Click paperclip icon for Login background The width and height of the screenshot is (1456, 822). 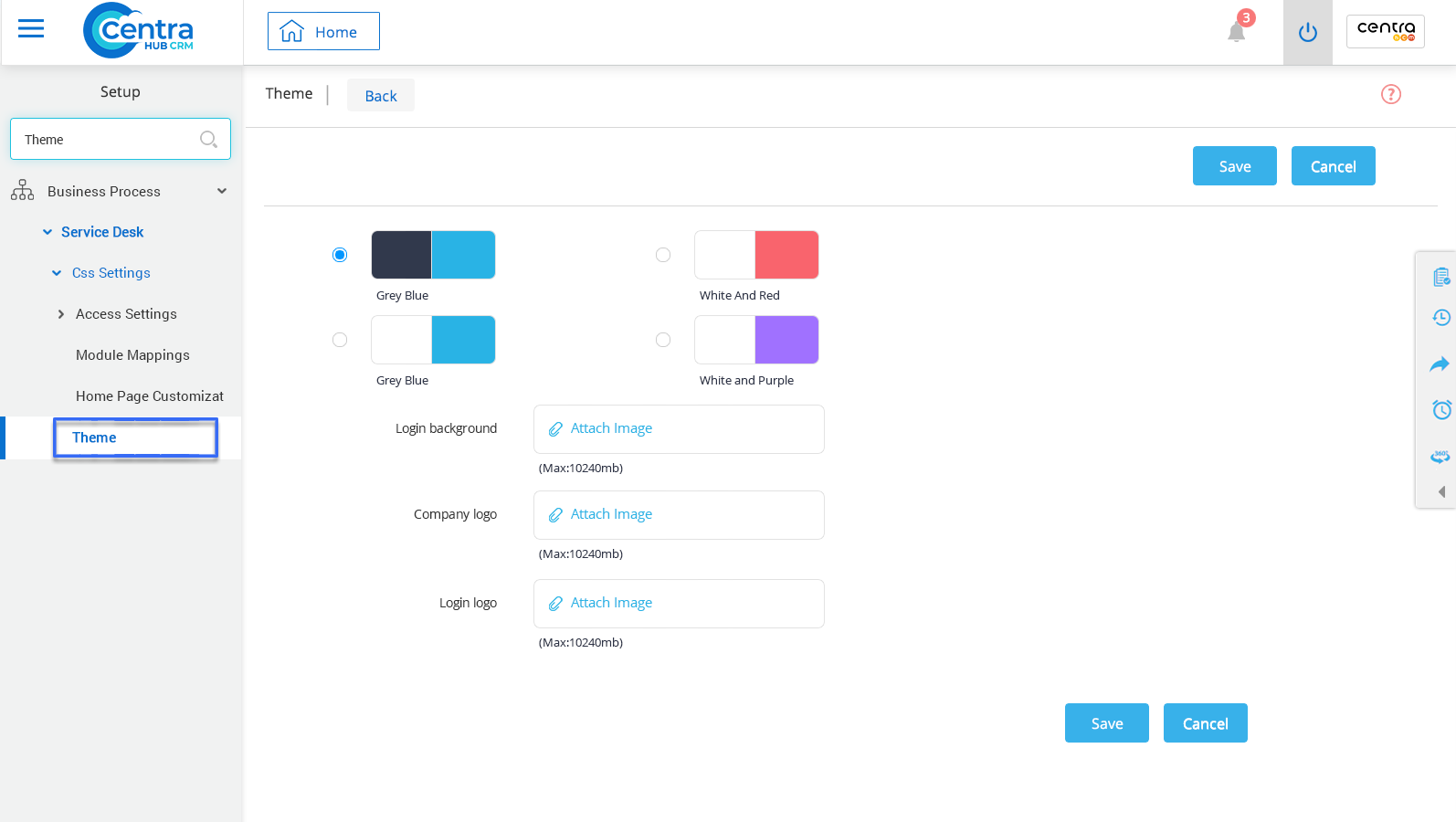point(555,429)
